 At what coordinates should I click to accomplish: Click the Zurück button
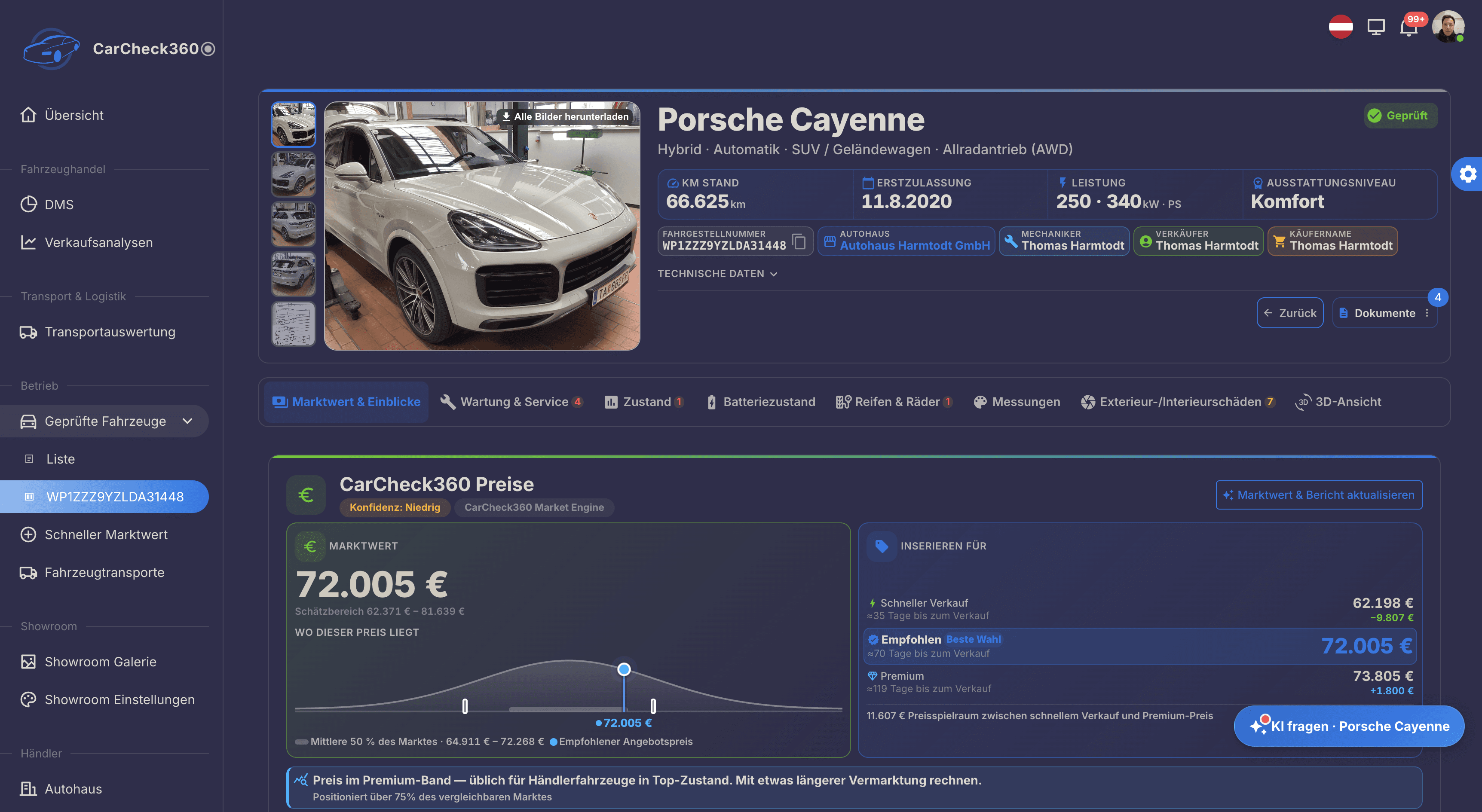click(x=1290, y=313)
